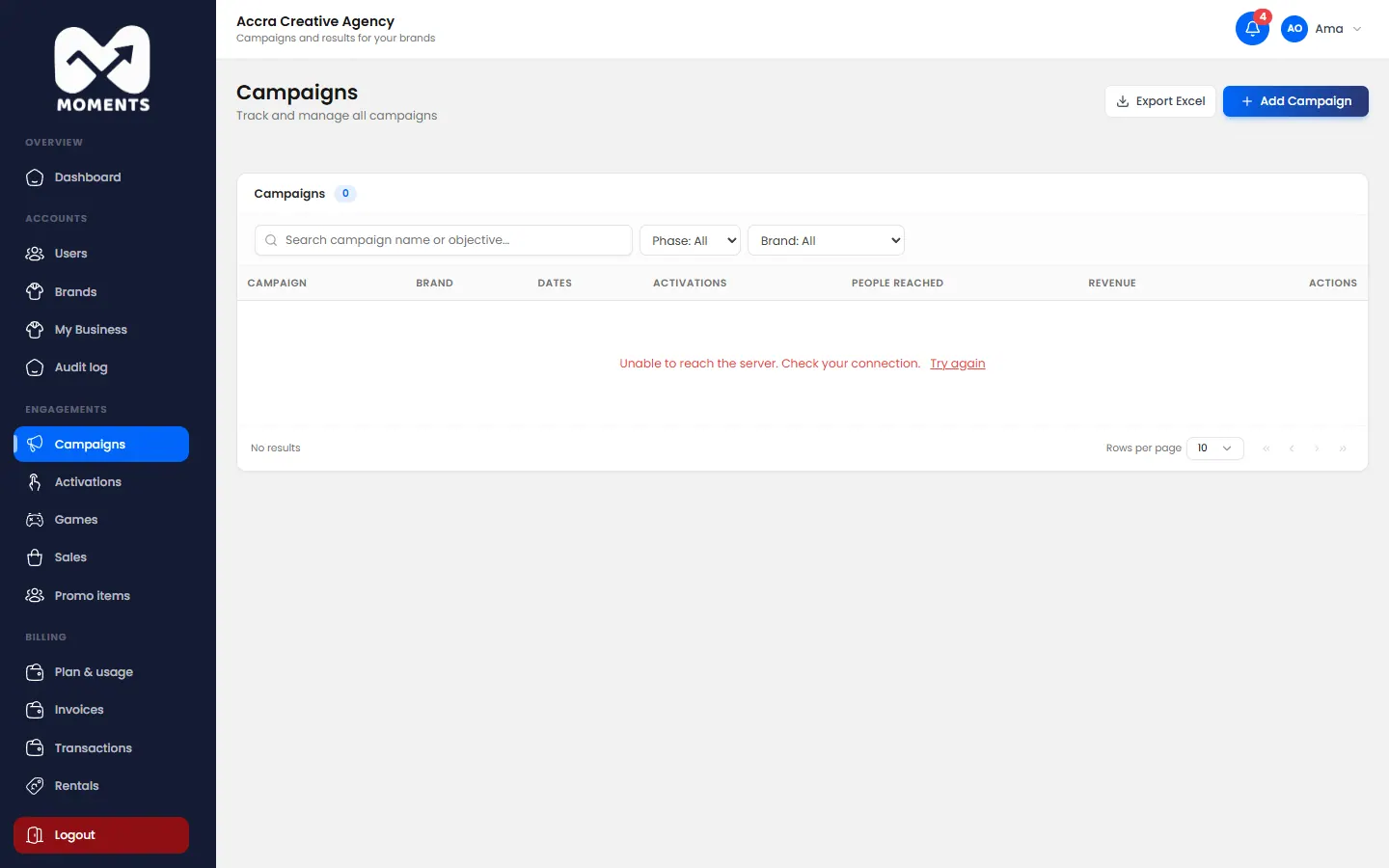Open the rows per page dropdown
The height and width of the screenshot is (868, 1389).
coord(1214,448)
